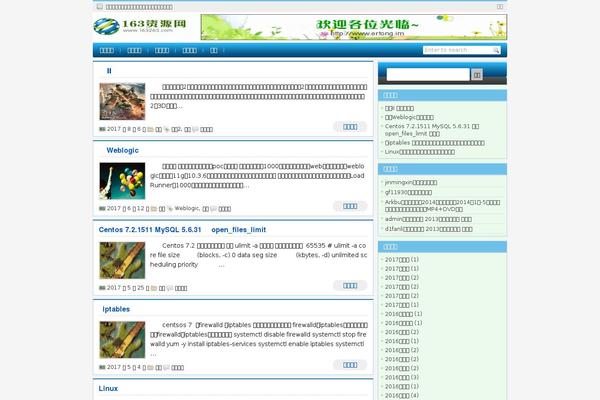Open the recent comment by Arkbu
The image size is (600, 400).
(x=442, y=206)
